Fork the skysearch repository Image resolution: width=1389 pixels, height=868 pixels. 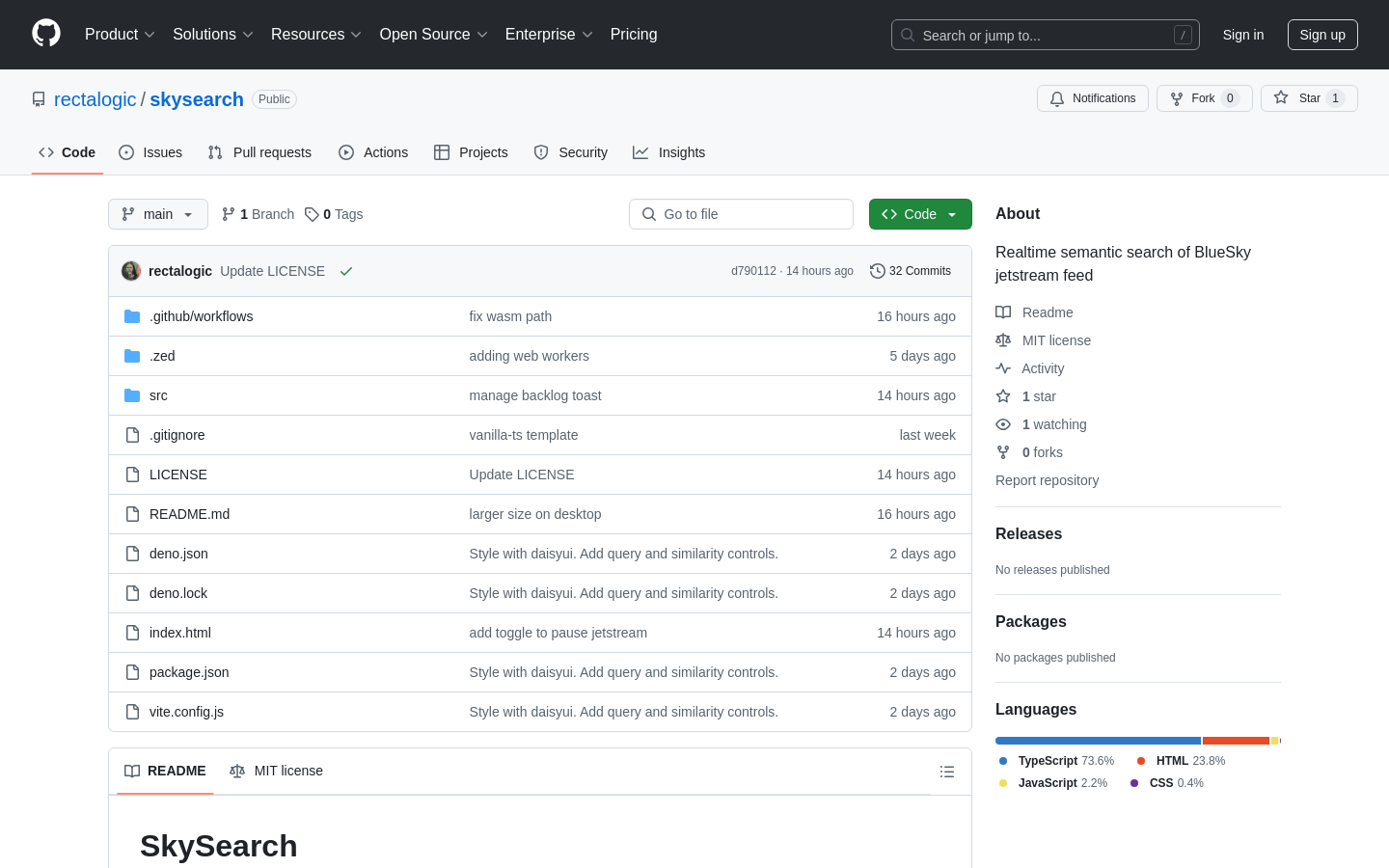[x=1204, y=98]
